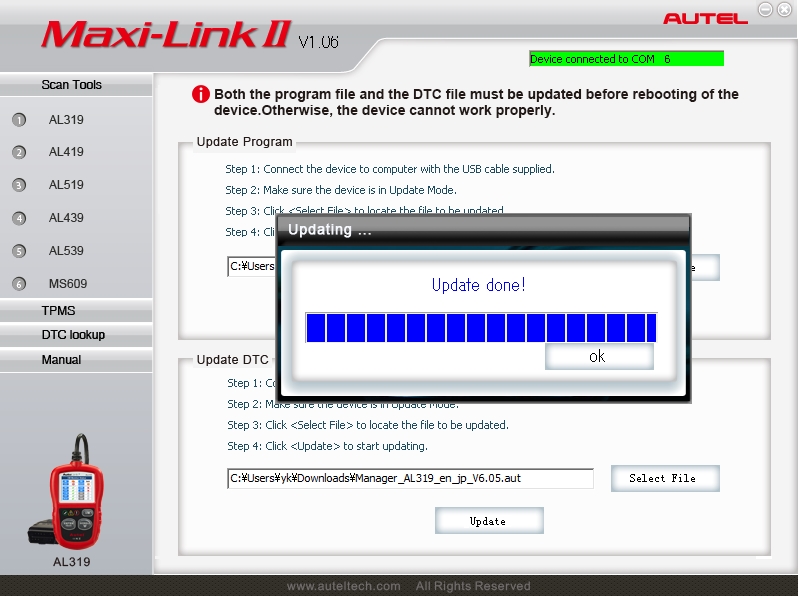799x596 pixels.
Task: Click the number 1 icon beside AL319
Action: point(19,120)
